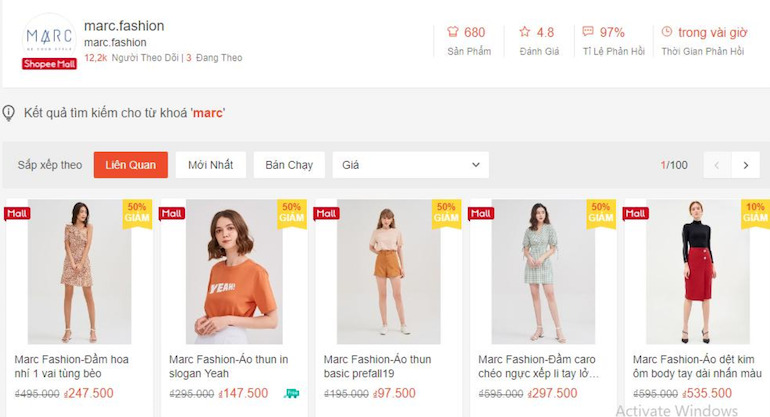Image resolution: width=770 pixels, height=417 pixels.
Task: Click the marc.fashion username under shop name
Action: point(115,43)
